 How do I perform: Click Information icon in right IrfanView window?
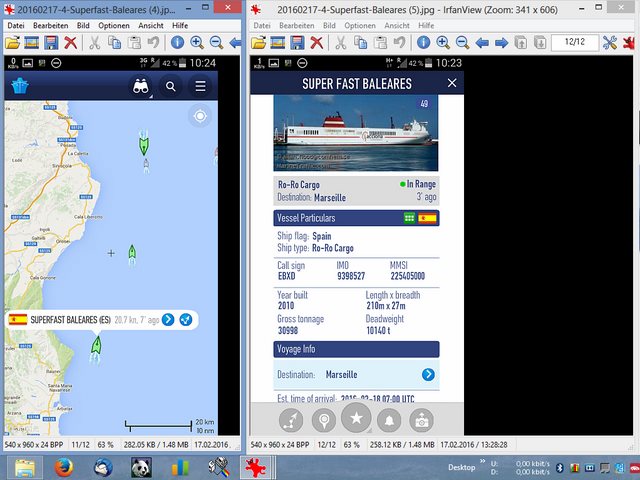[x=423, y=42]
